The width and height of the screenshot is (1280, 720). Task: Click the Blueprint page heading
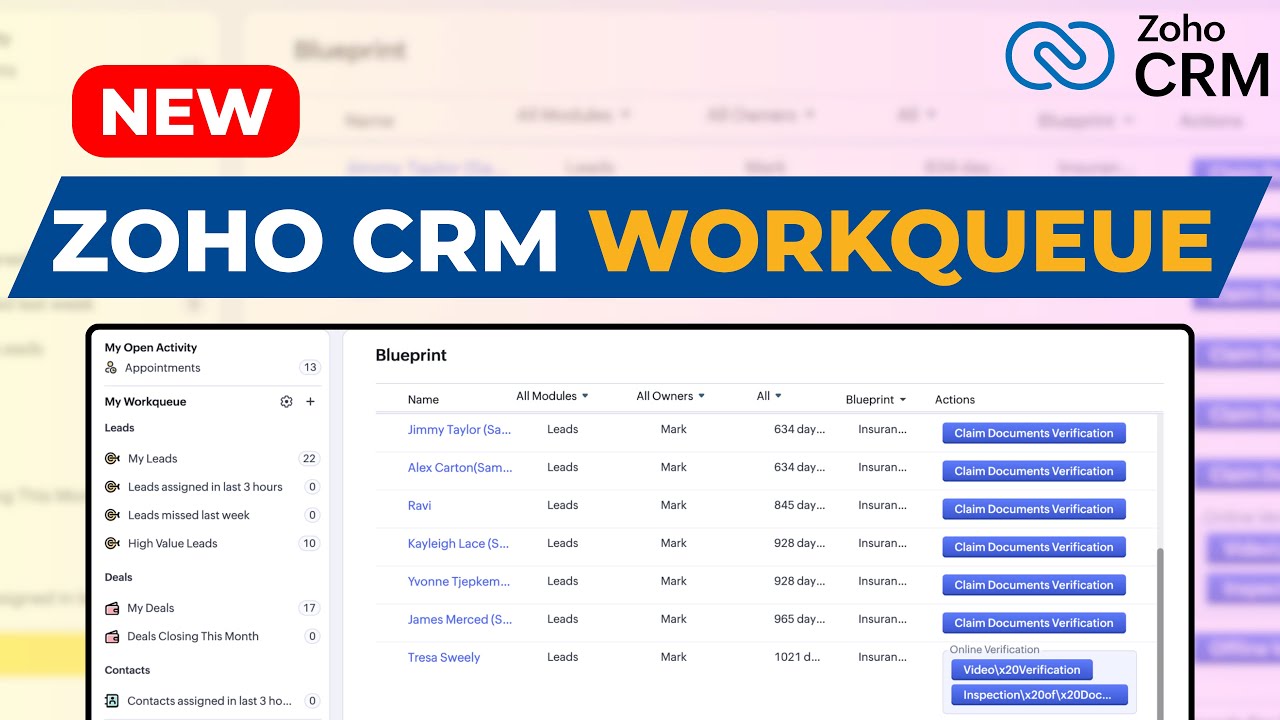(x=411, y=355)
